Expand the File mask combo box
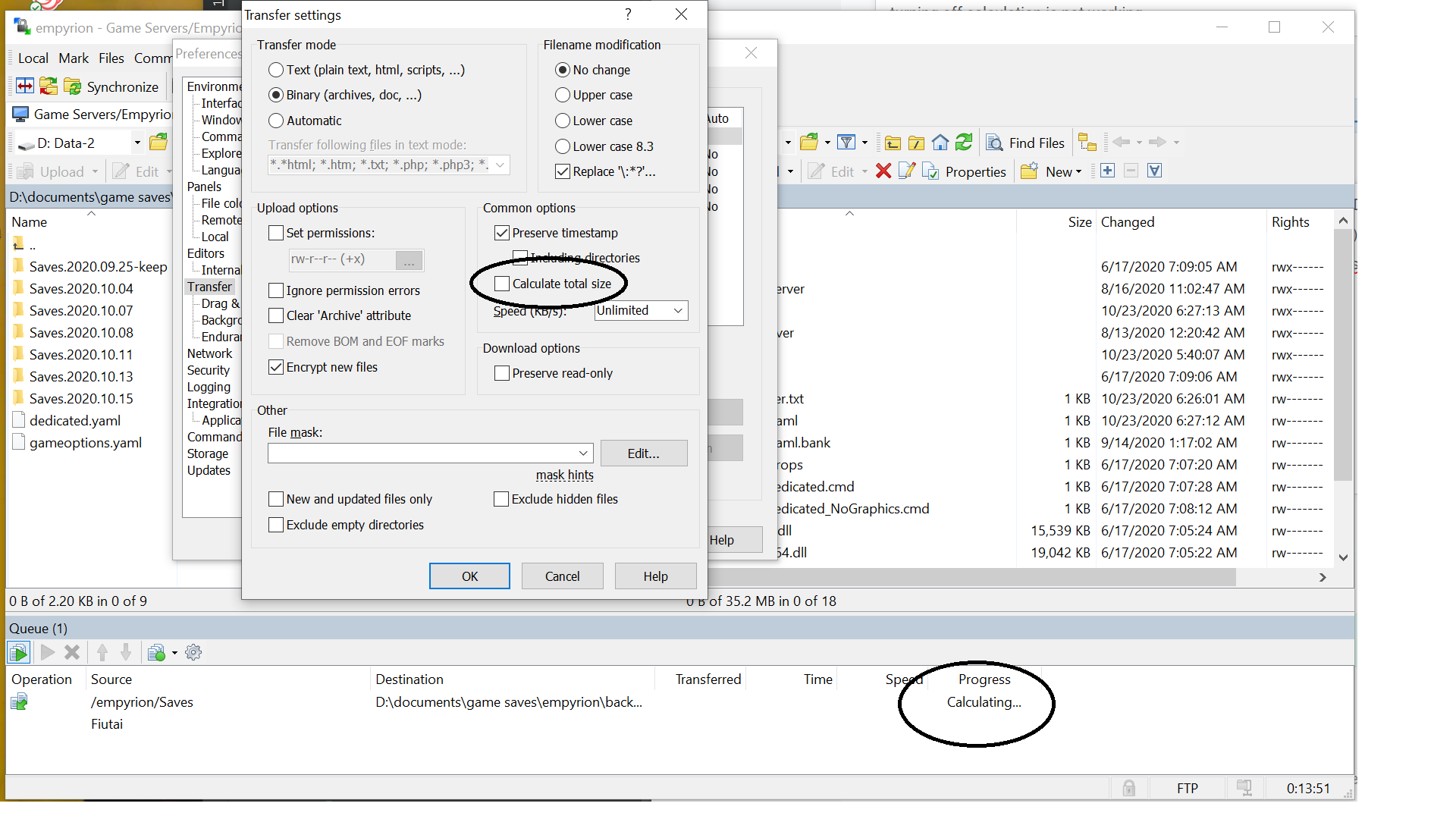Viewport: 1456px width, 819px height. point(583,453)
